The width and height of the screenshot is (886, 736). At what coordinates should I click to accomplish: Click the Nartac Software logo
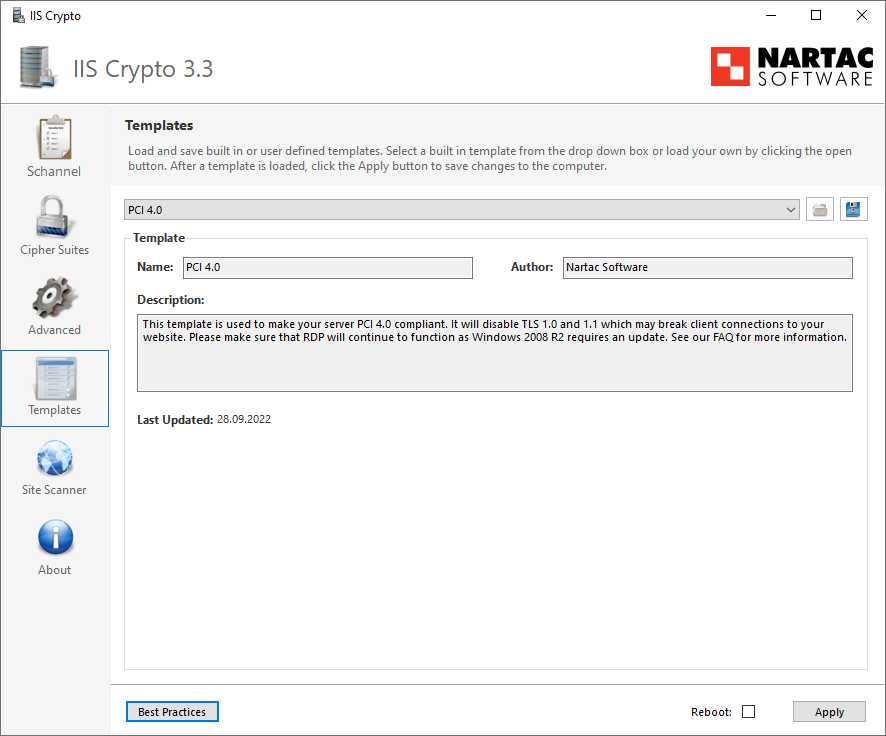pyautogui.click(x=792, y=67)
